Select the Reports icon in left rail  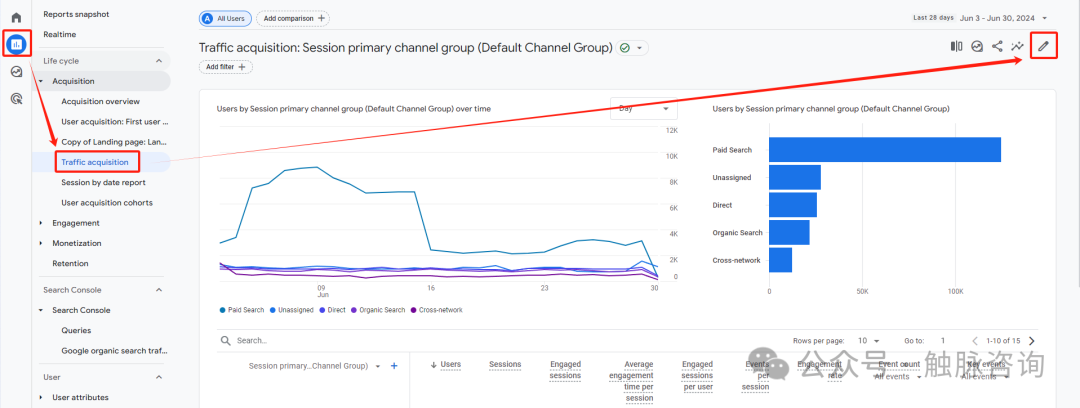coord(16,45)
